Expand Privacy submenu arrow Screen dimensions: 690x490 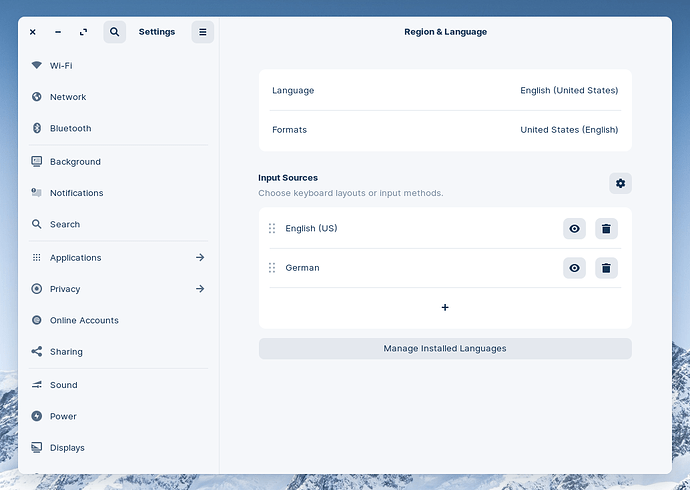point(200,289)
